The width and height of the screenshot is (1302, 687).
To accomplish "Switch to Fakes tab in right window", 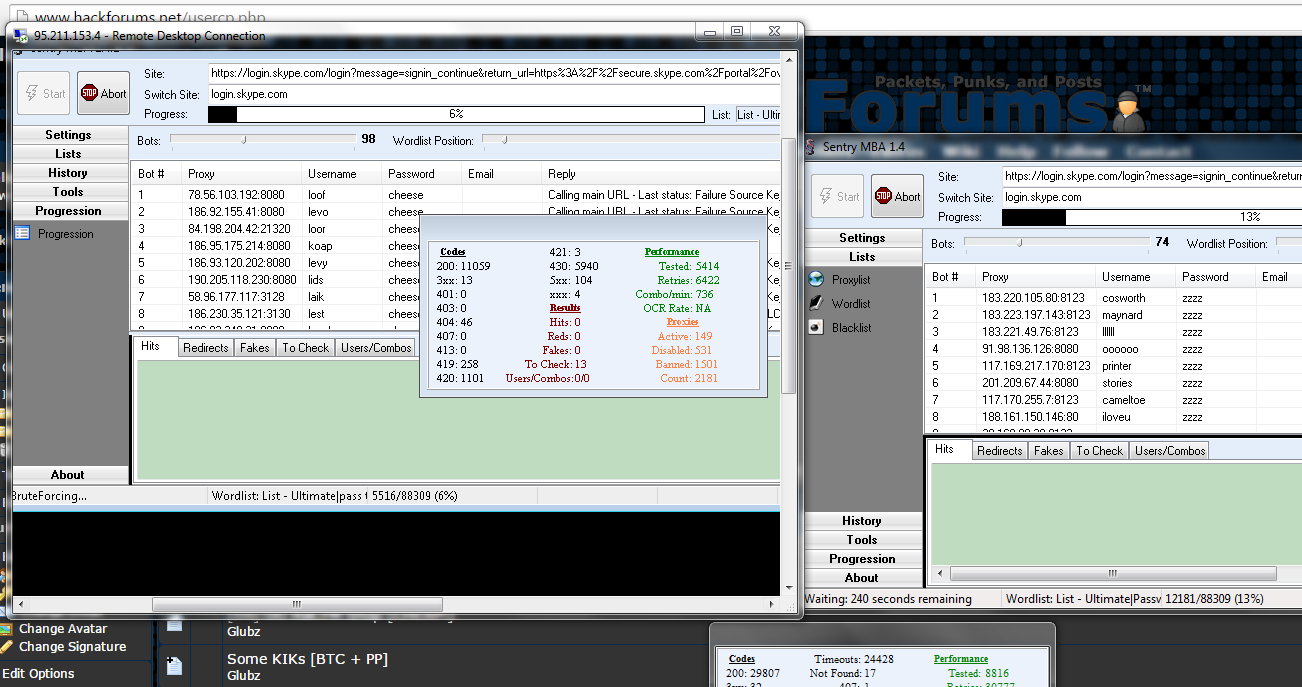I will tap(1049, 451).
